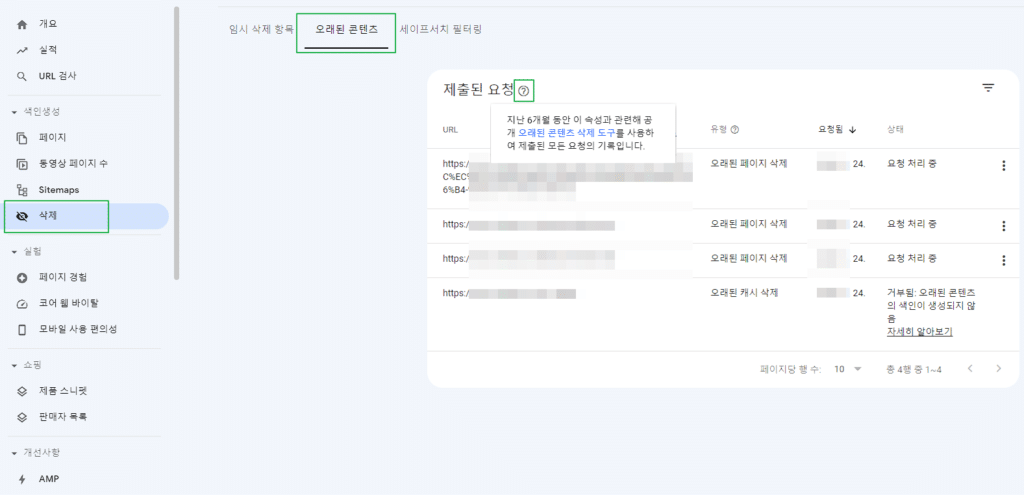Open 모바일 사용 편의성 menu item
Screen dimensions: 1024x495
point(78,330)
